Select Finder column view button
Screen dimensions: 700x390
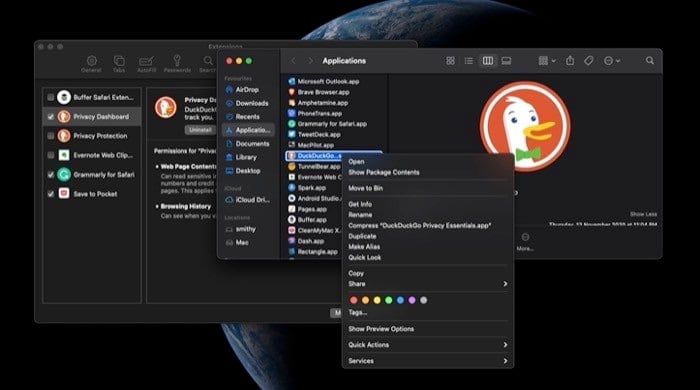(488, 61)
